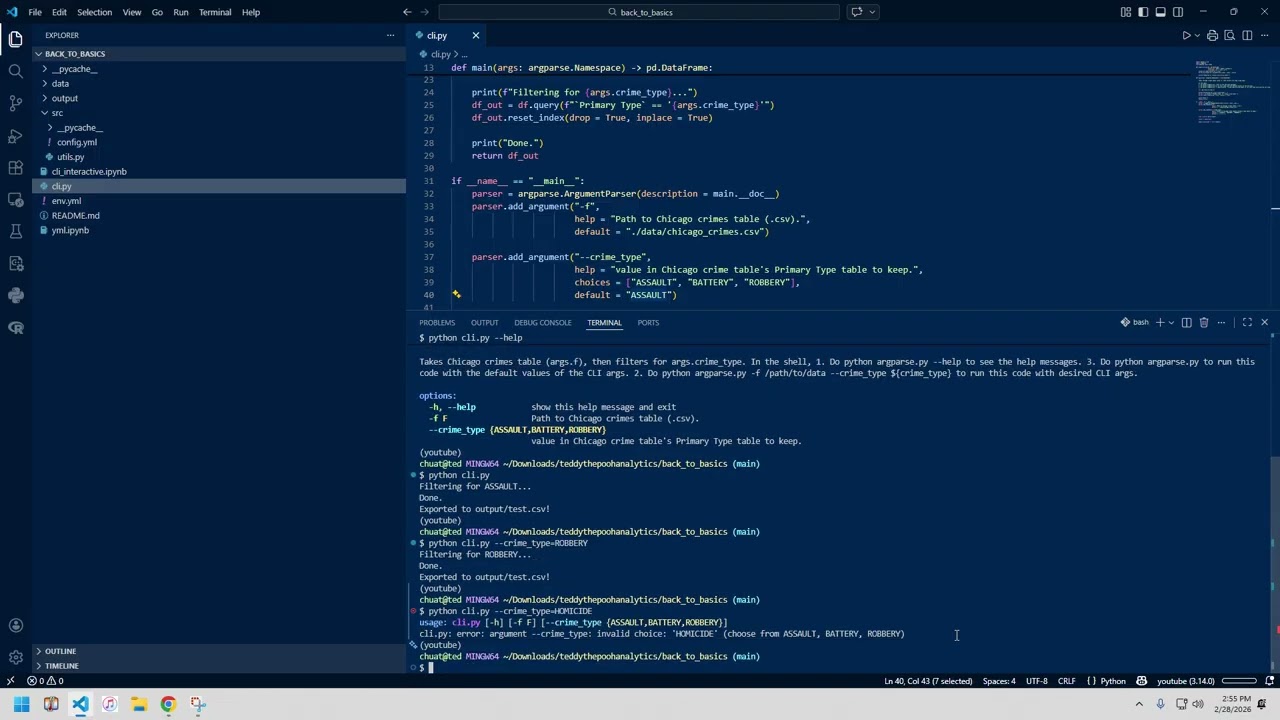1280x720 pixels.
Task: Close the cli.py editor tab
Action: coord(475,36)
